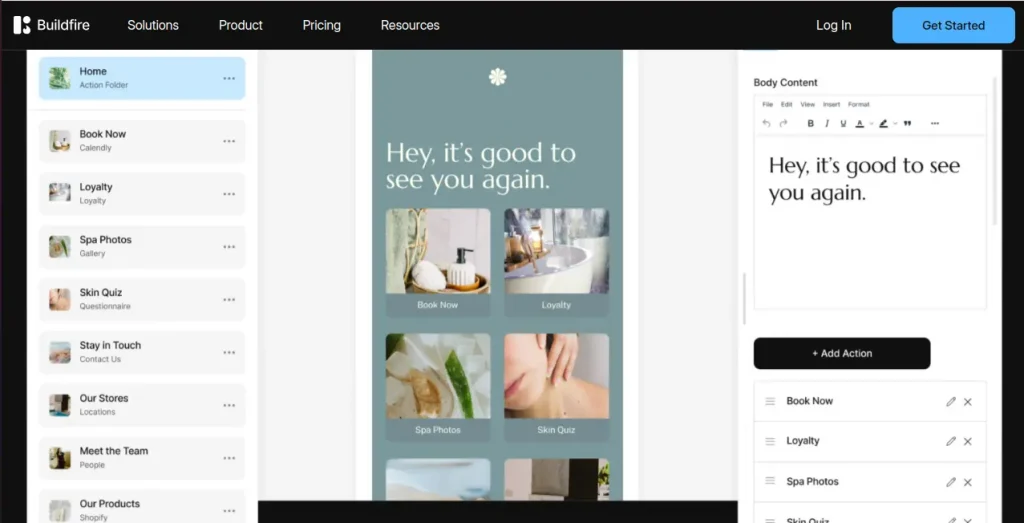Open the Resources navigation menu
This screenshot has height=523, width=1024.
point(410,25)
